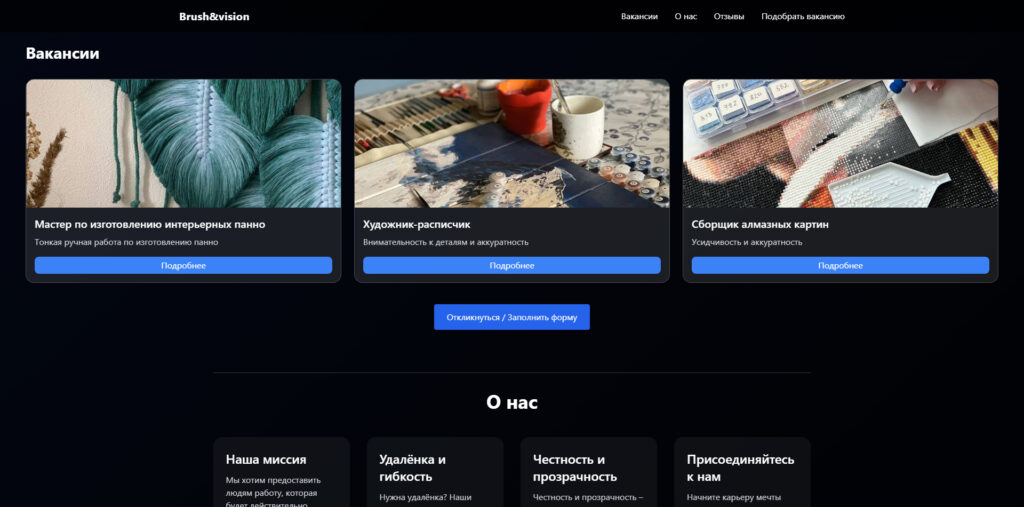The width and height of the screenshot is (1024, 507).
Task: Select the Наша миссия card heading
Action: coord(266,459)
